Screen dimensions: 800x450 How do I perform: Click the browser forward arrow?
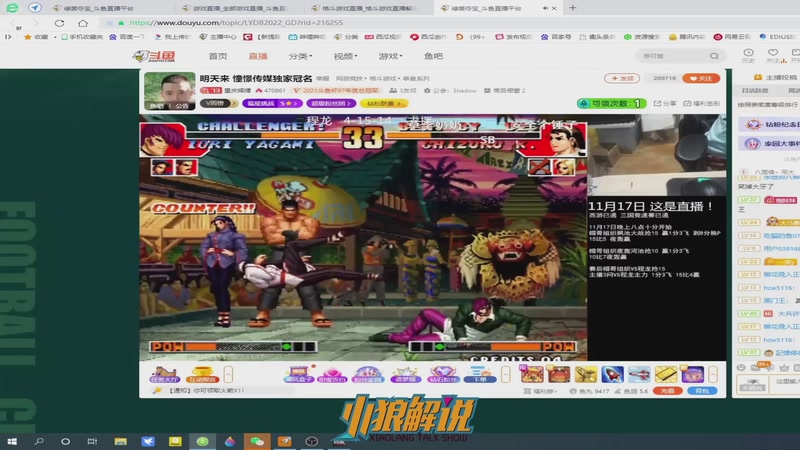[x=35, y=23]
